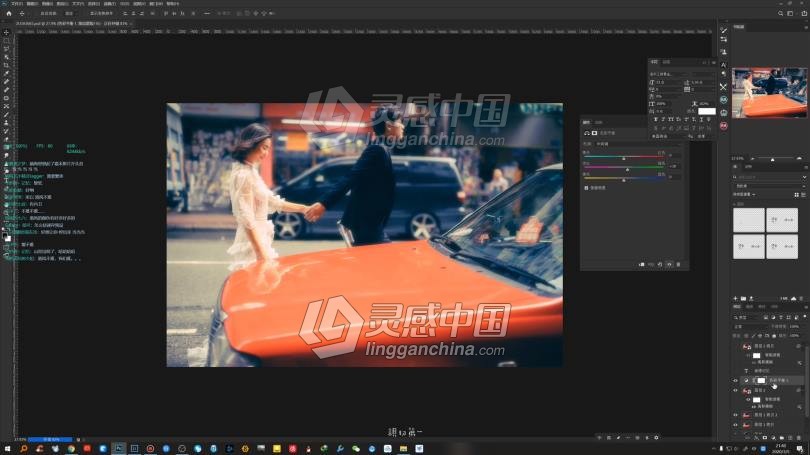Image resolution: width=810 pixels, height=455 pixels.
Task: Click the clip-to-layer icon in Properties panel
Action: pos(642,264)
